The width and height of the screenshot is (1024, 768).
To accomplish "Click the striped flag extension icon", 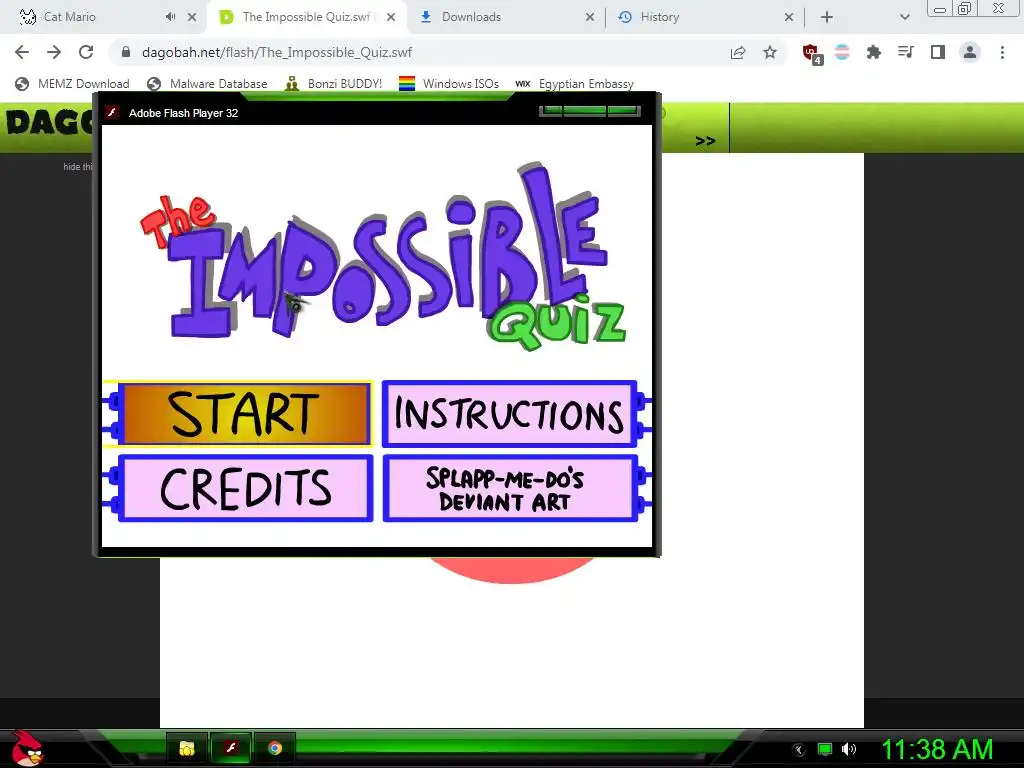I will pos(842,52).
